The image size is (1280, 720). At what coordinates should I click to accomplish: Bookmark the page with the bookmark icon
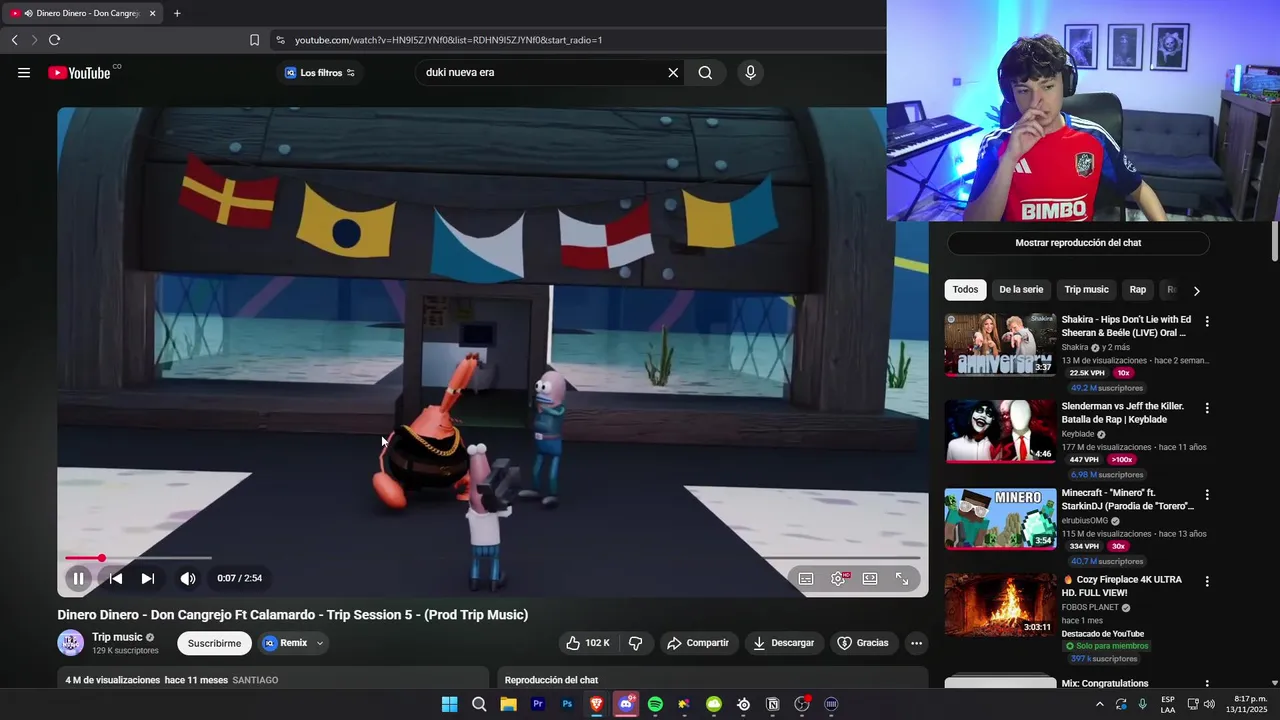tap(254, 40)
